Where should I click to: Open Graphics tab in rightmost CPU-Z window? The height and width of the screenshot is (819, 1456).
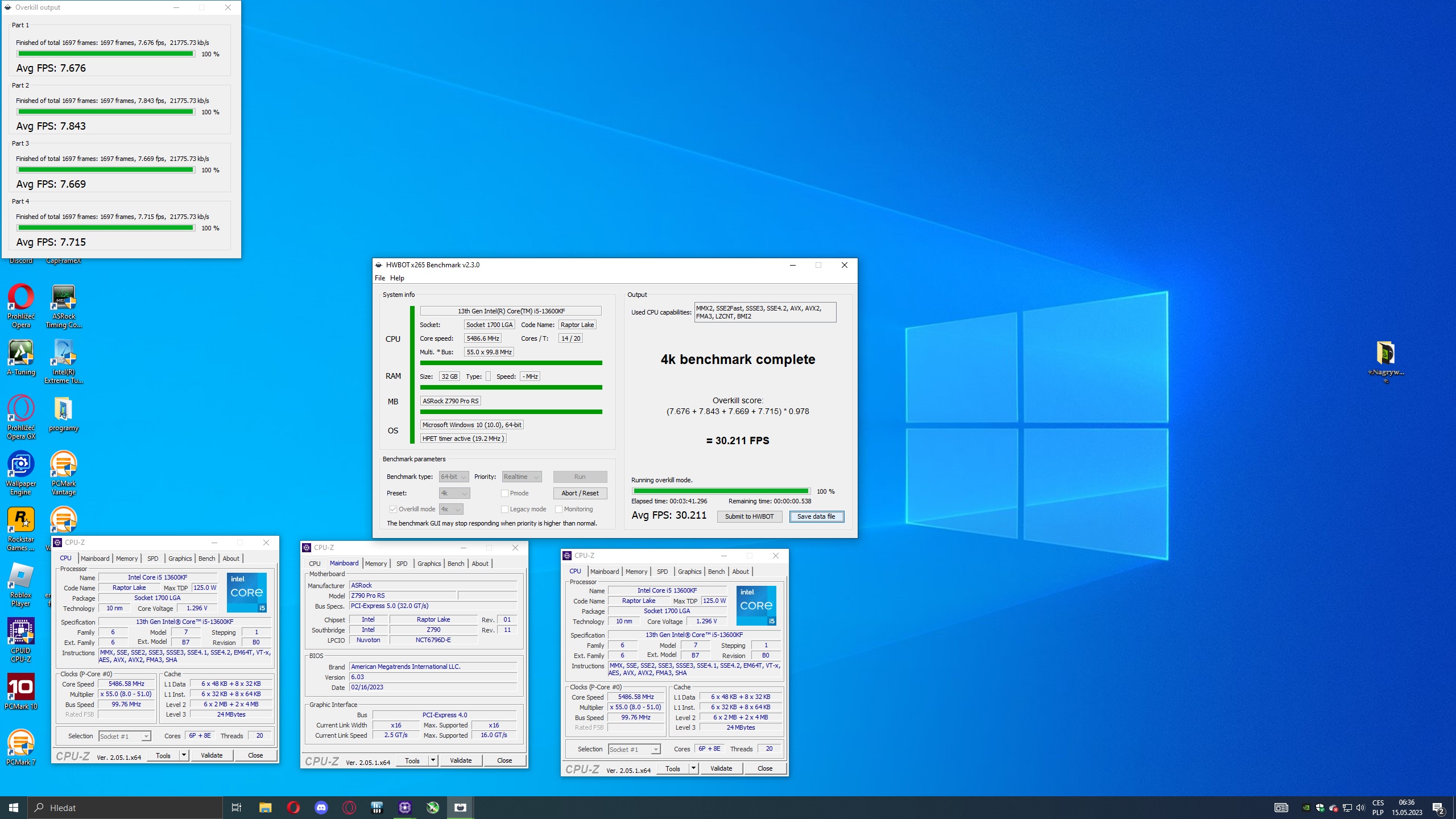tap(689, 572)
